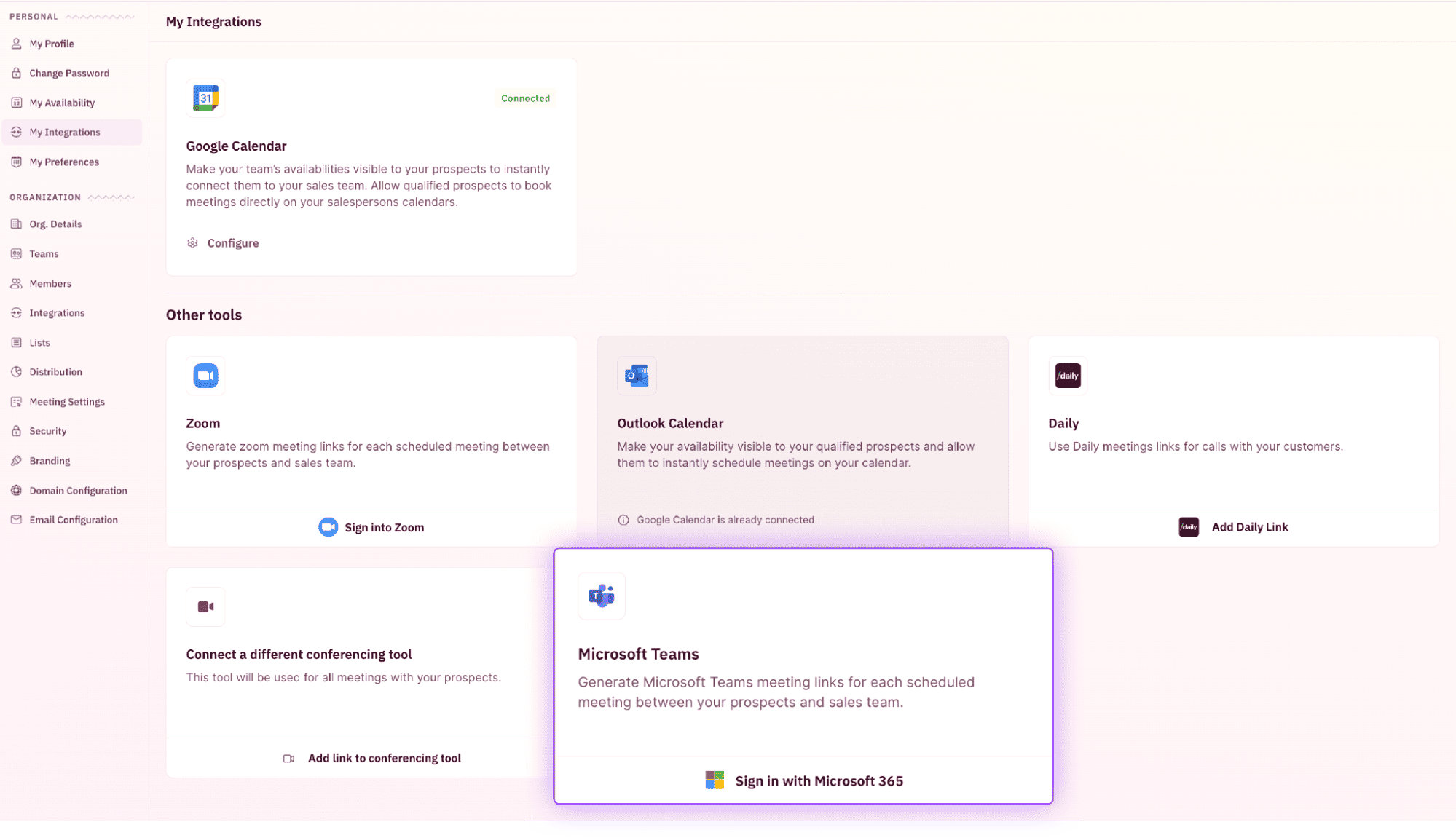Screen dimensions: 1456x838
Task: Open Distribution settings page
Action: tap(55, 371)
